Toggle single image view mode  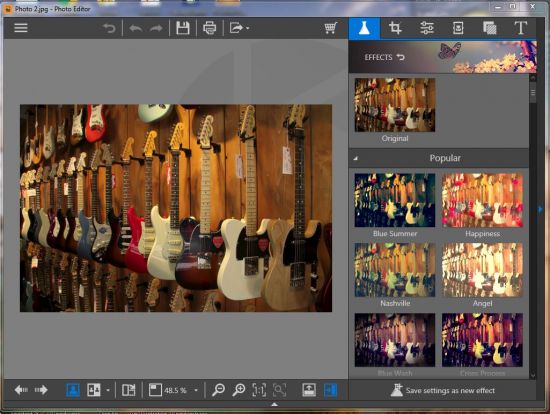tap(73, 390)
